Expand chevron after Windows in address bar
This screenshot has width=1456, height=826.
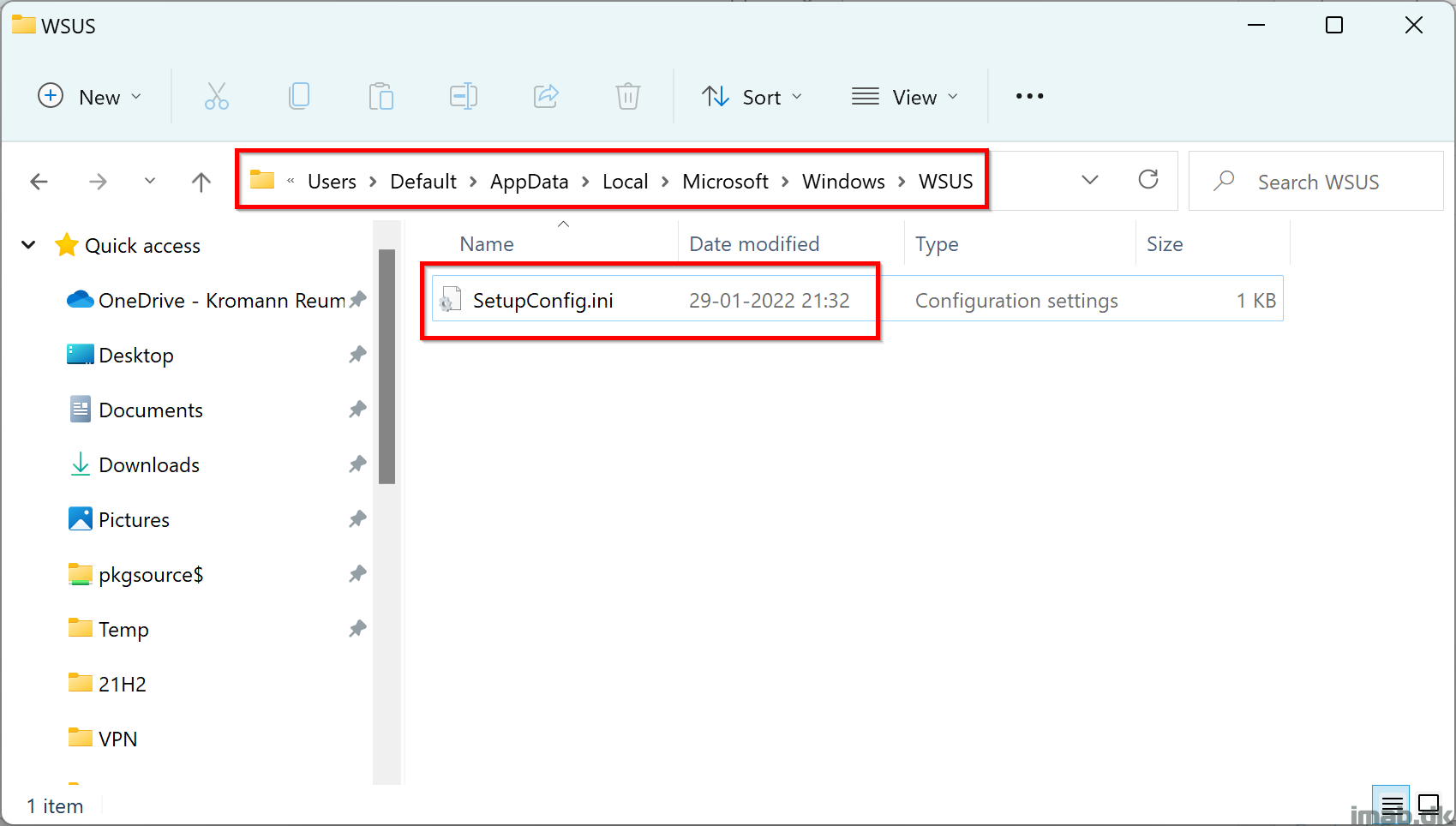coord(902,182)
